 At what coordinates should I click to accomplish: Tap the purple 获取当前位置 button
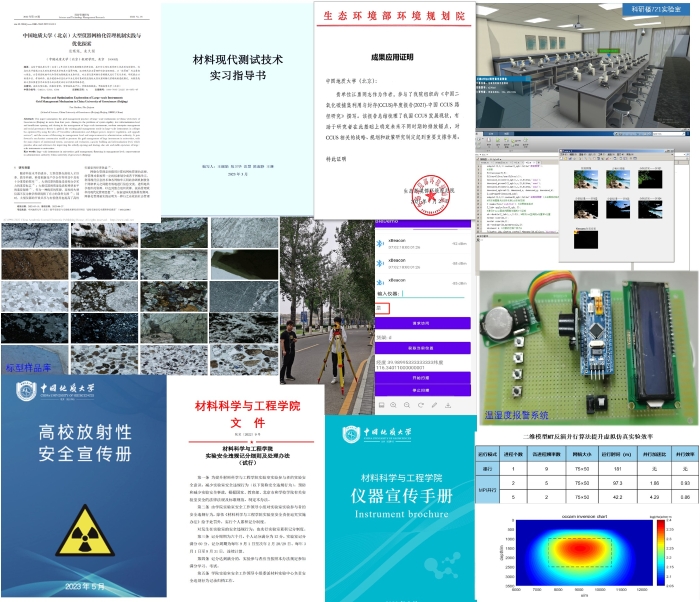[x=423, y=348]
